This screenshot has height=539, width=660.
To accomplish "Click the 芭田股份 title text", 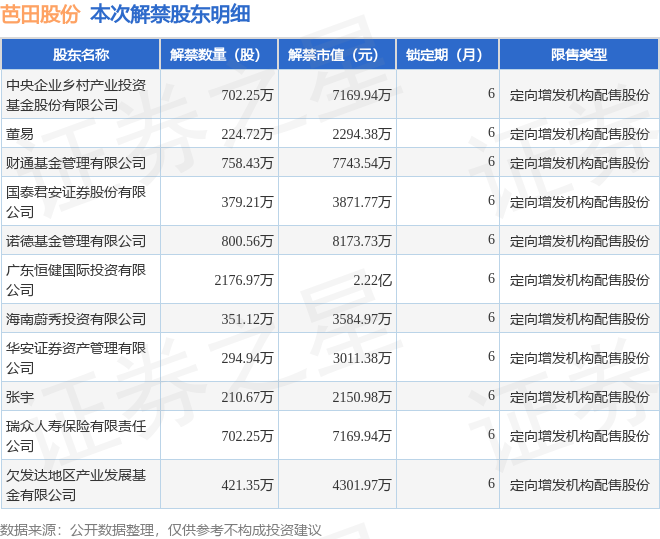I will pyautogui.click(x=40, y=15).
